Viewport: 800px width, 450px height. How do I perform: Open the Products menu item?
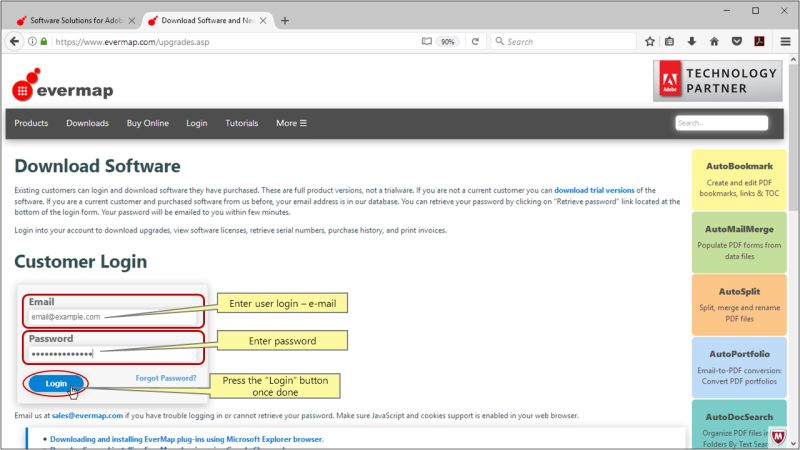click(31, 123)
